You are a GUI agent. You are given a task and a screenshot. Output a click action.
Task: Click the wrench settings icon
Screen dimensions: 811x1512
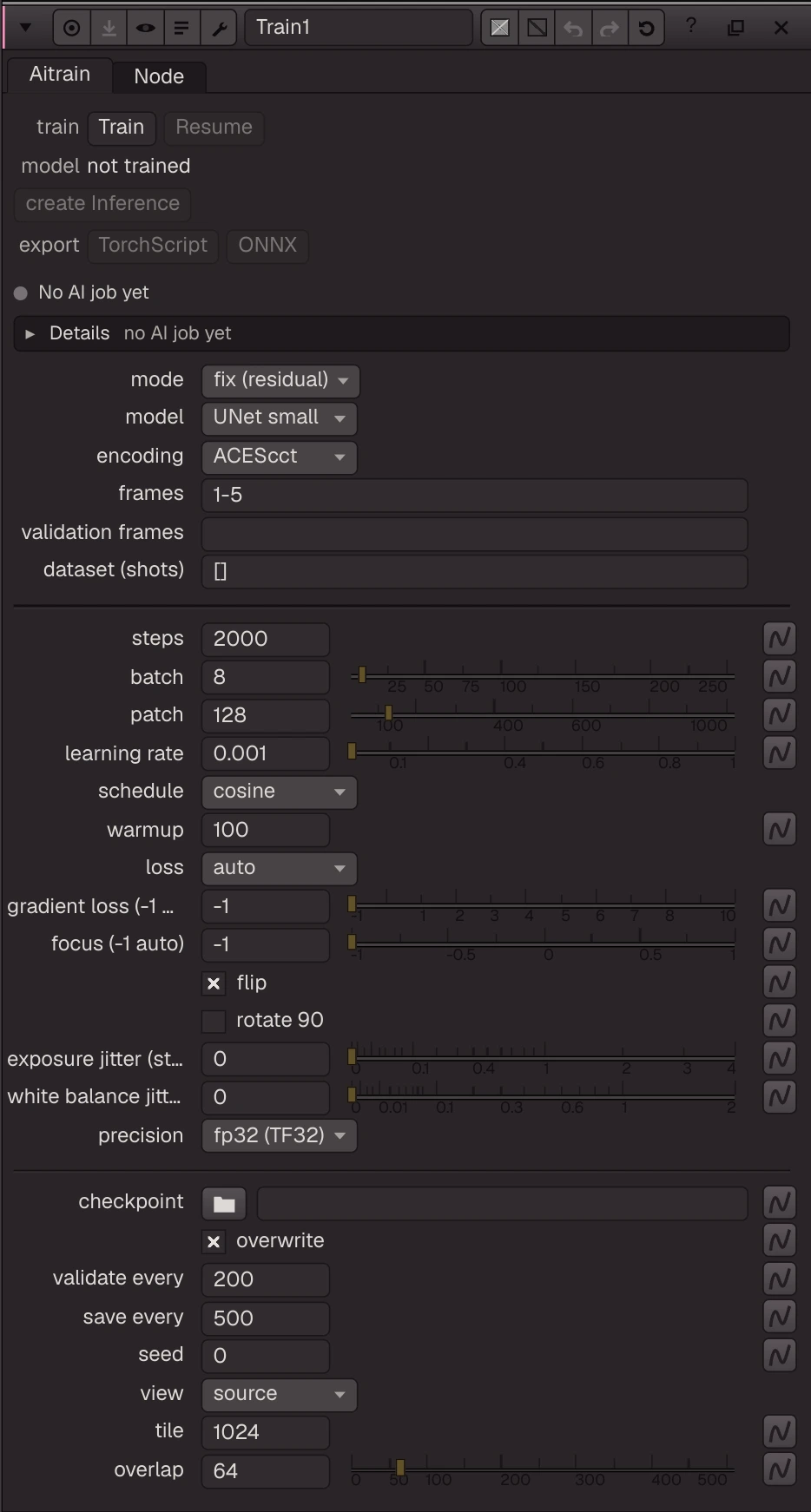(x=219, y=28)
